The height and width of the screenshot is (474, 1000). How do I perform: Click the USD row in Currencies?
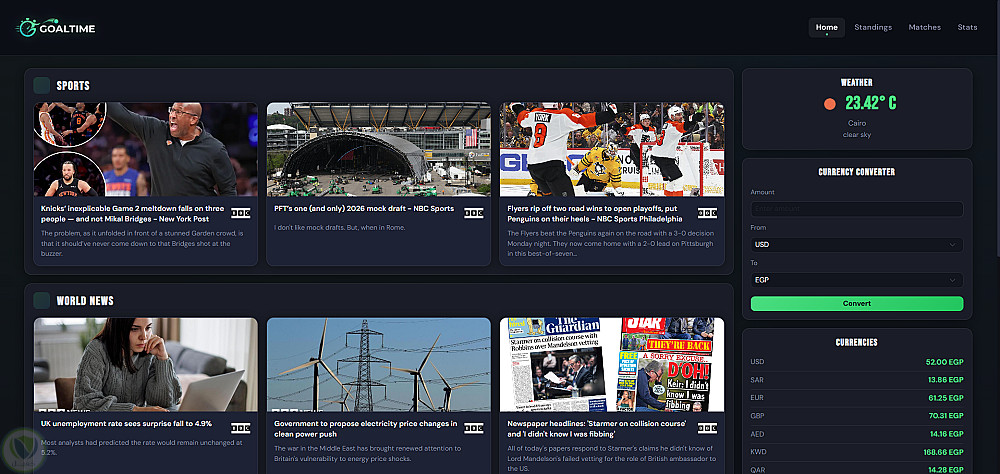pos(857,362)
